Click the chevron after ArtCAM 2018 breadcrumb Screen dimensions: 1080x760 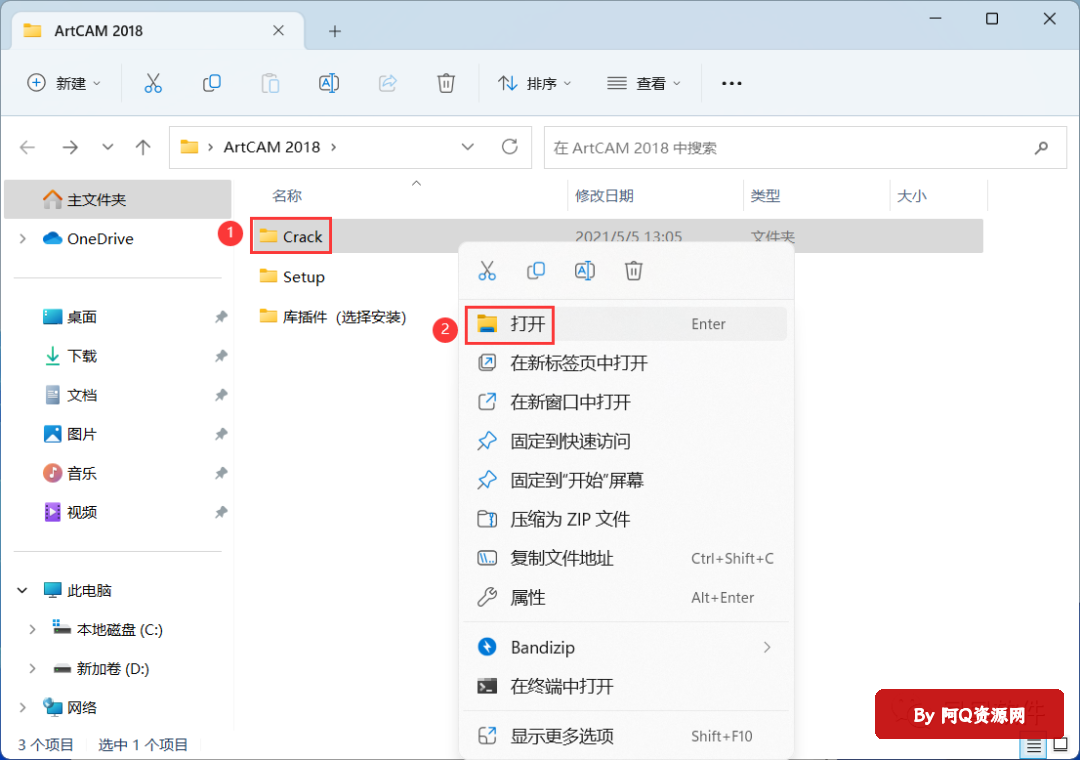(334, 147)
